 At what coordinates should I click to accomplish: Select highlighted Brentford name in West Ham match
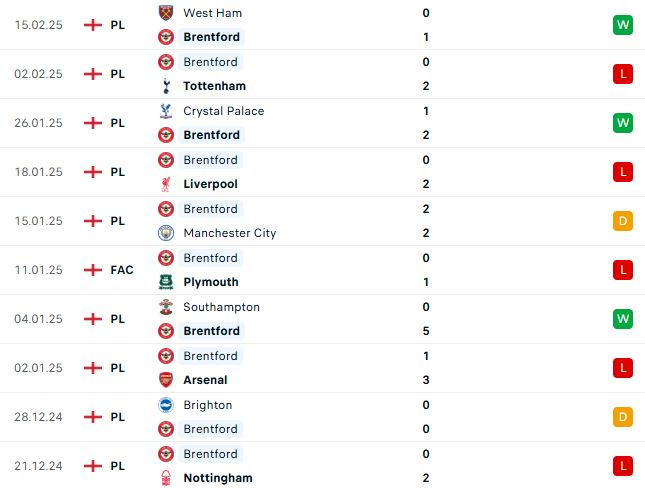tap(211, 37)
